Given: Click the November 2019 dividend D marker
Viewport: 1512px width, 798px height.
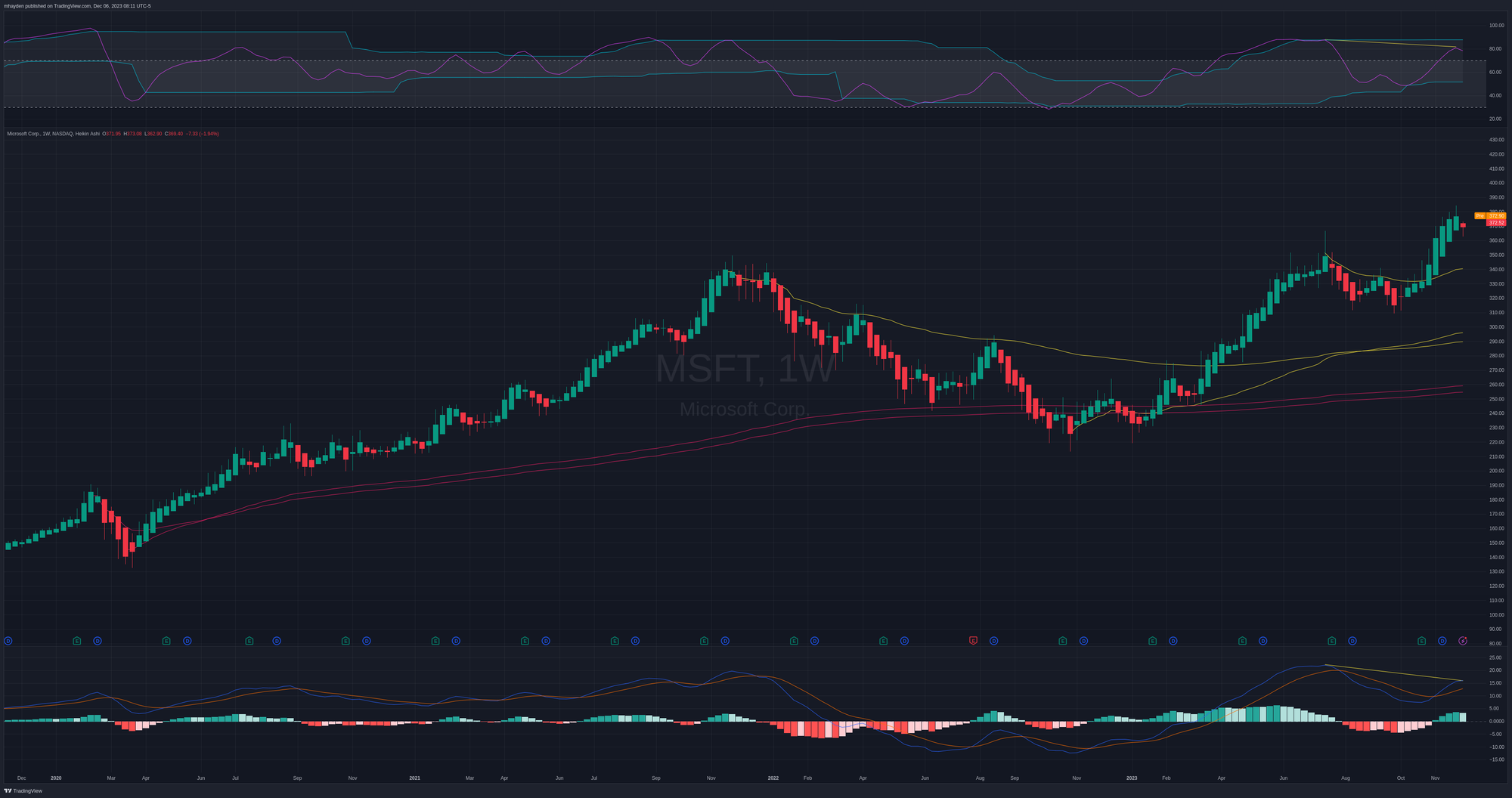Looking at the screenshot, I should tap(8, 641).
